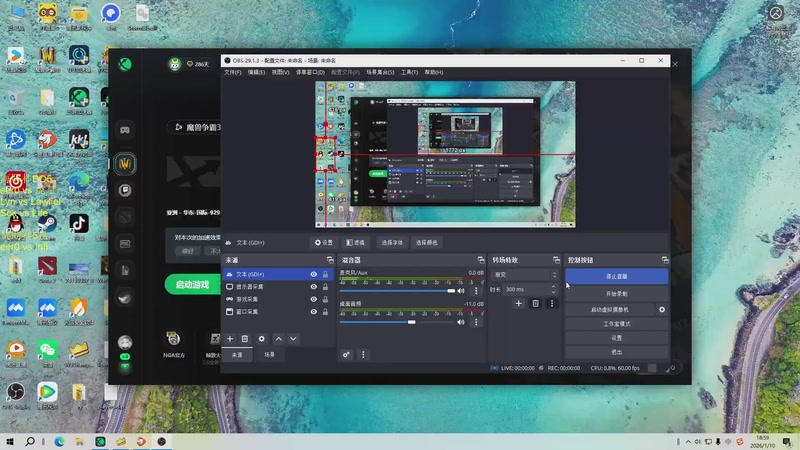Open TikTok icon on the desktop
800x450 pixels.
(79, 224)
